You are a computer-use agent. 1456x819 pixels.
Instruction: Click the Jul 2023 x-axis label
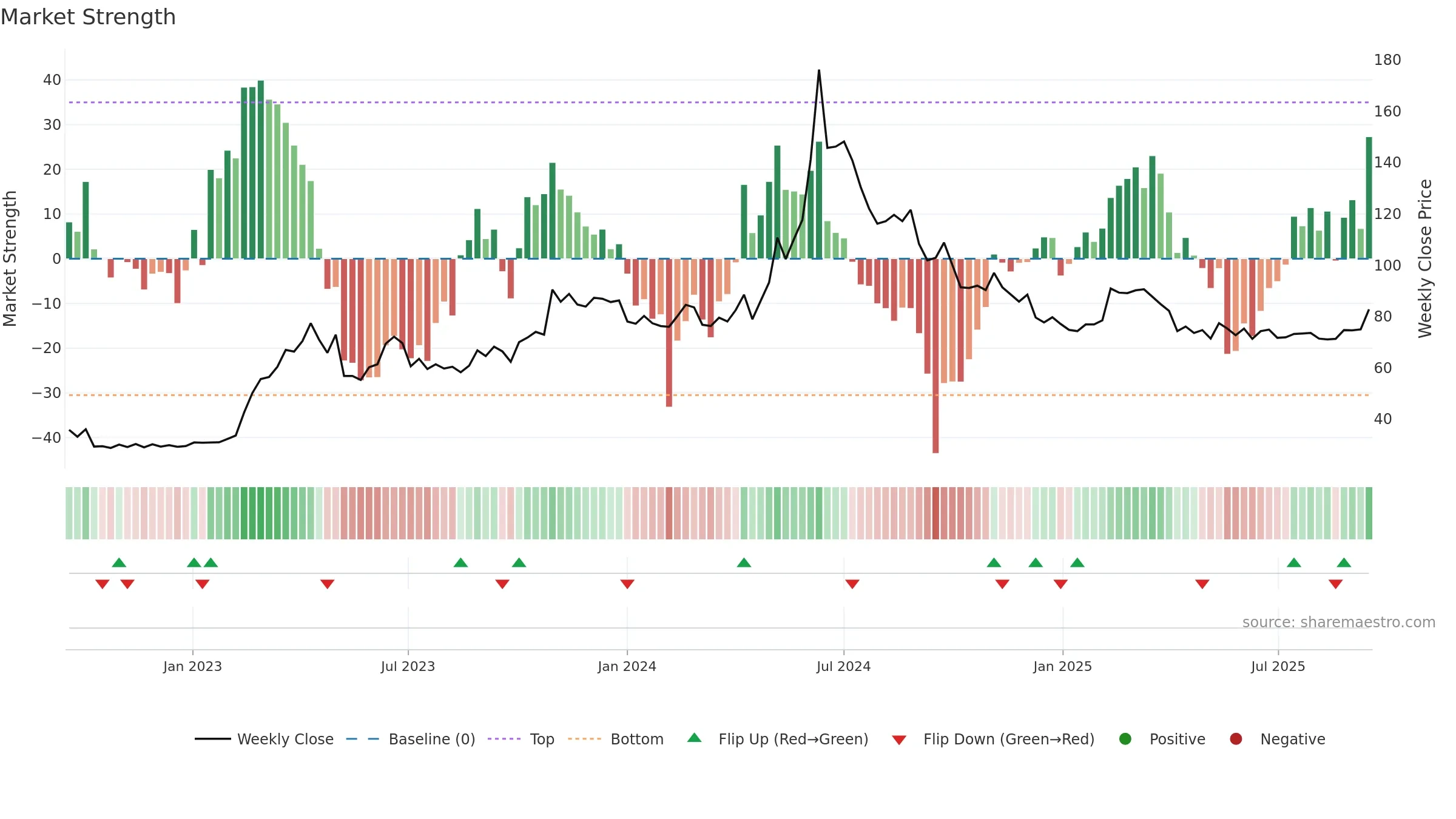(408, 666)
